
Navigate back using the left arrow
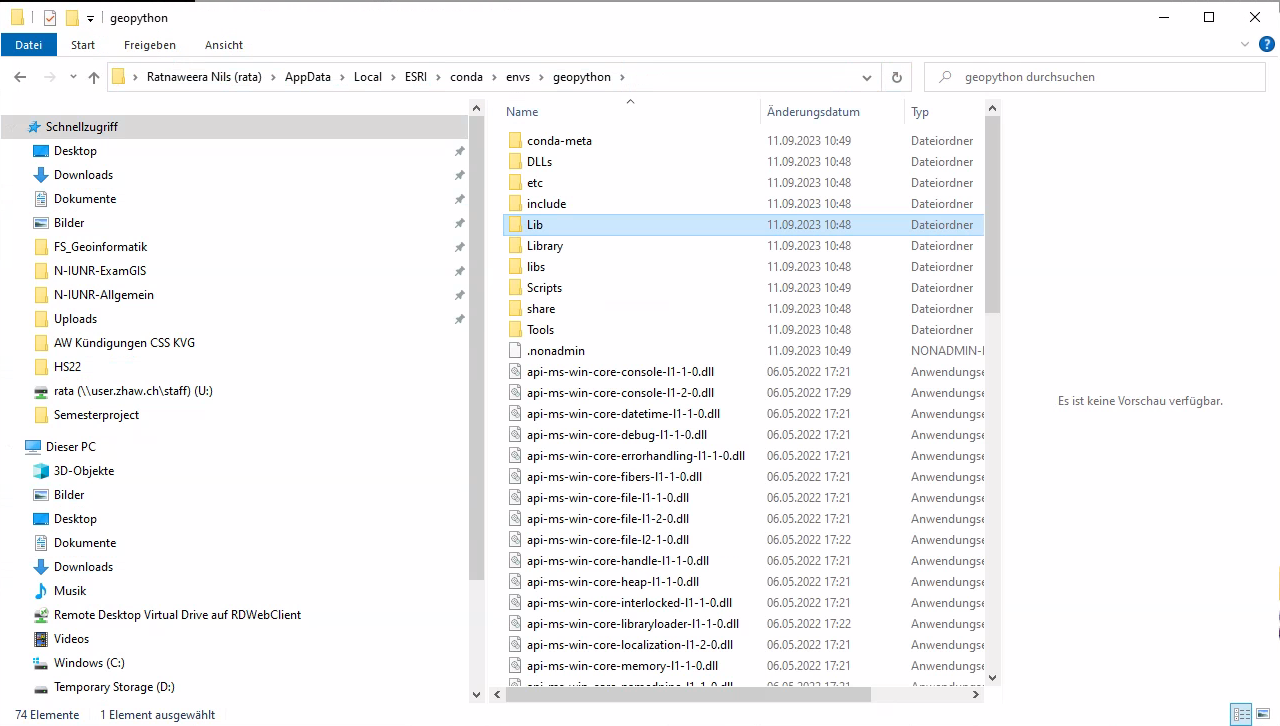pyautogui.click(x=20, y=77)
